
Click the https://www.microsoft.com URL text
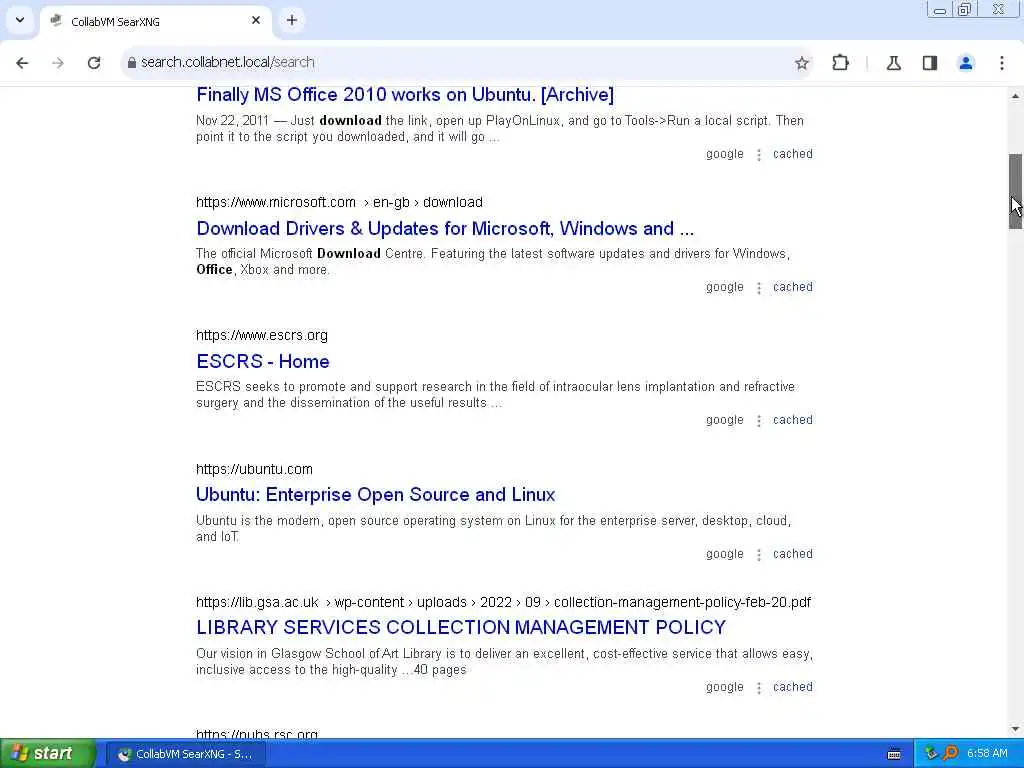(x=276, y=202)
